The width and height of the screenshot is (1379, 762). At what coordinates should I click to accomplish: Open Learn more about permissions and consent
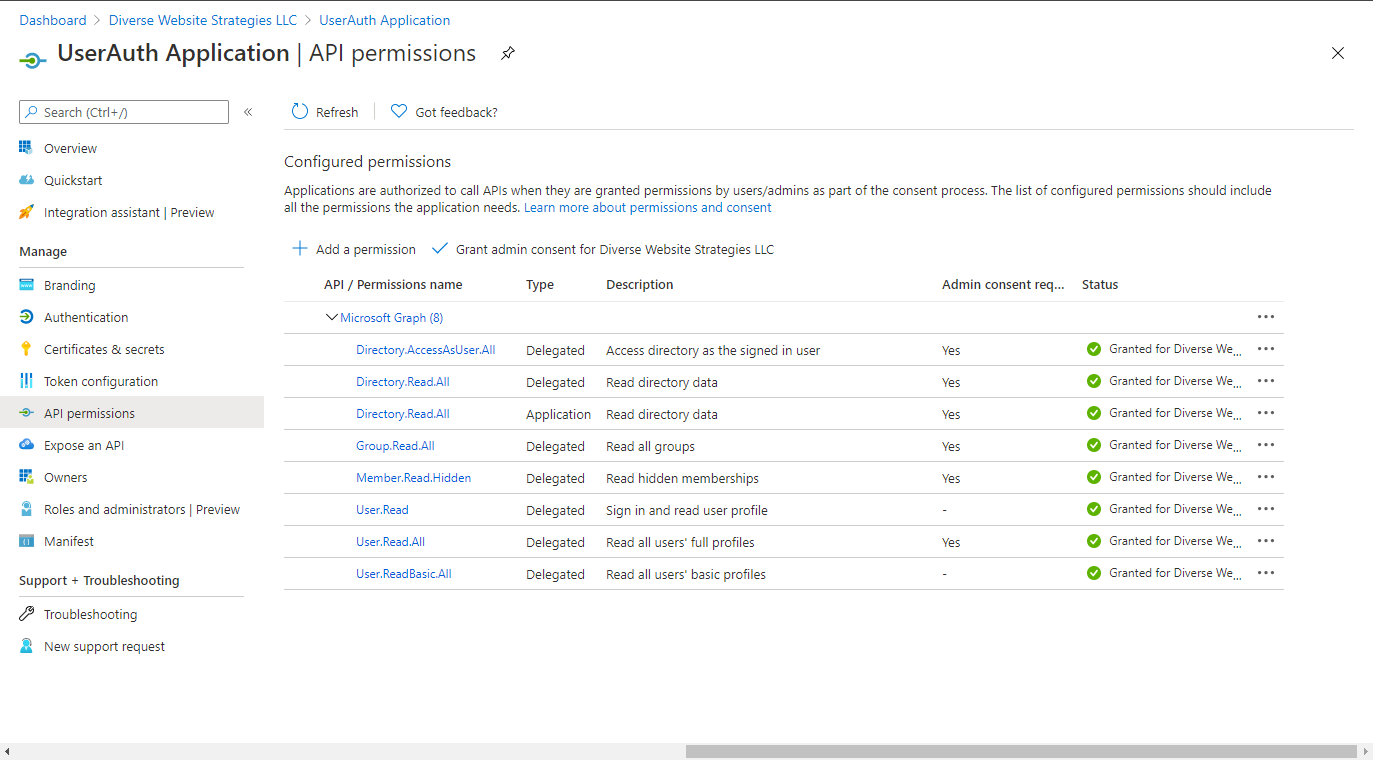click(x=648, y=208)
